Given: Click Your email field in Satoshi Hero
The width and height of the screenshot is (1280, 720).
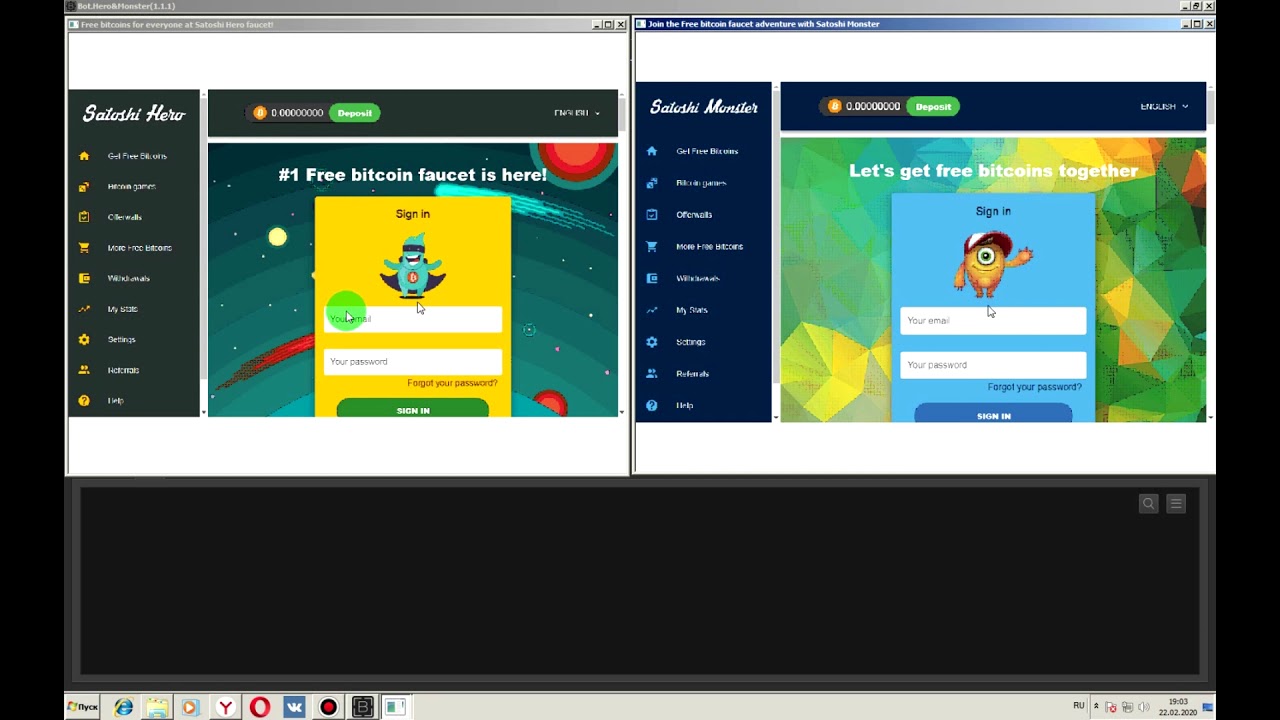Looking at the screenshot, I should pyautogui.click(x=413, y=319).
